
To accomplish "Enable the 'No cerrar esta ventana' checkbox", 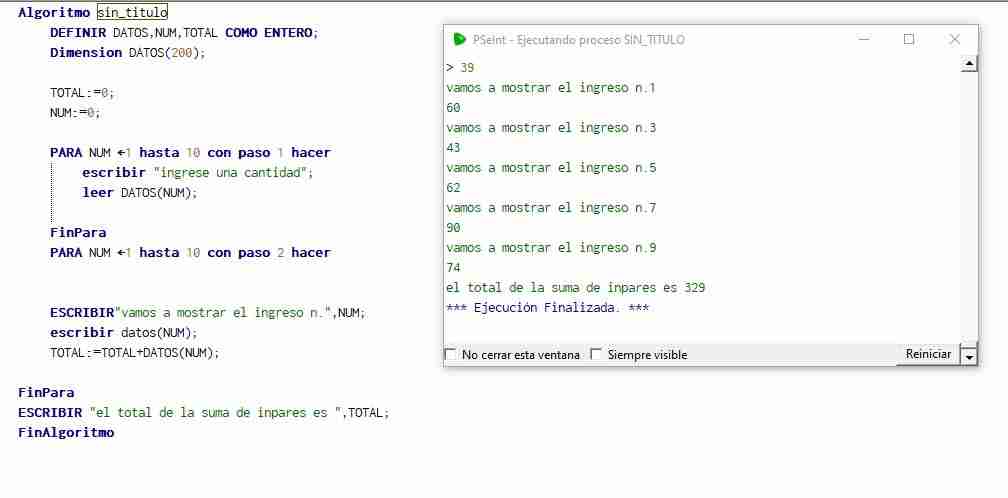I will click(451, 355).
